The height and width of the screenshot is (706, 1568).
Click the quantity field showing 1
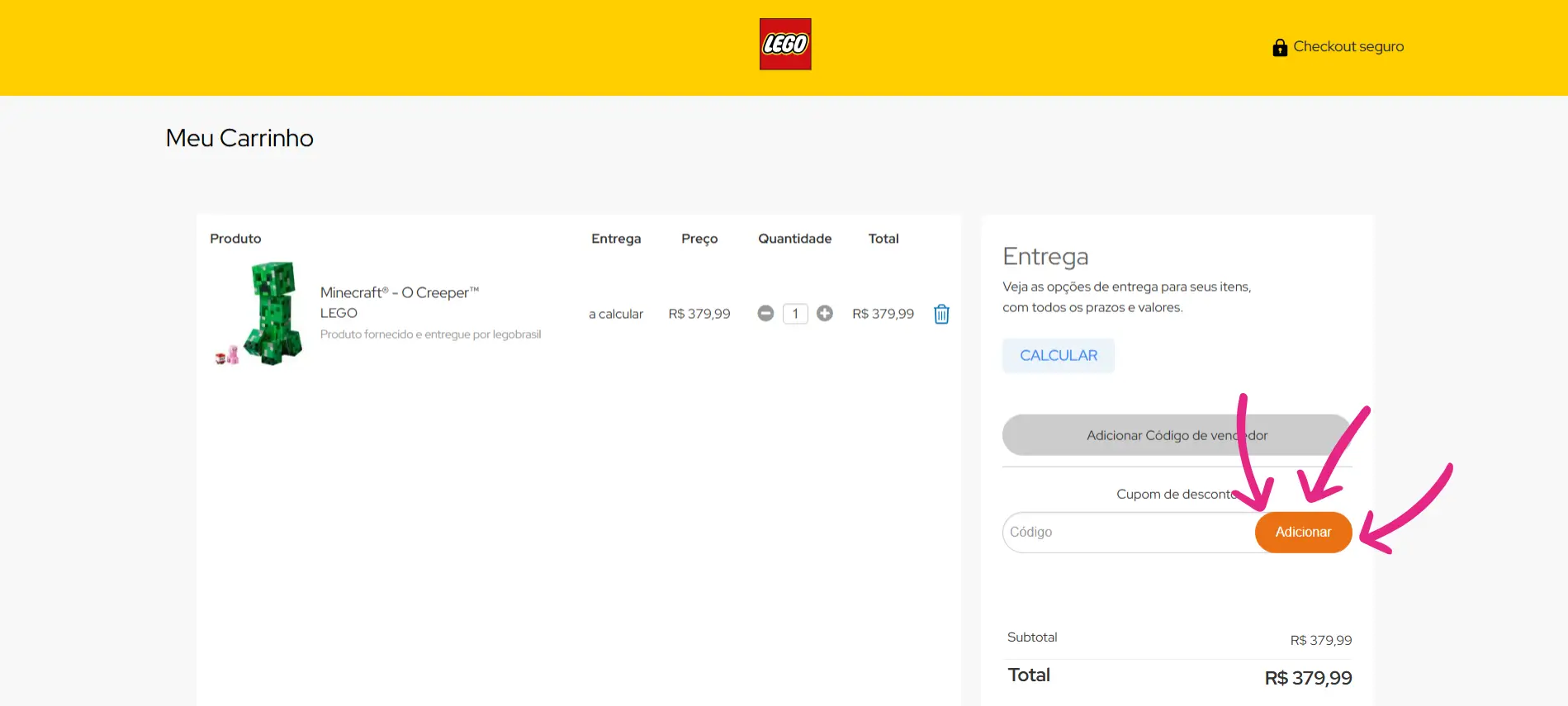click(795, 314)
